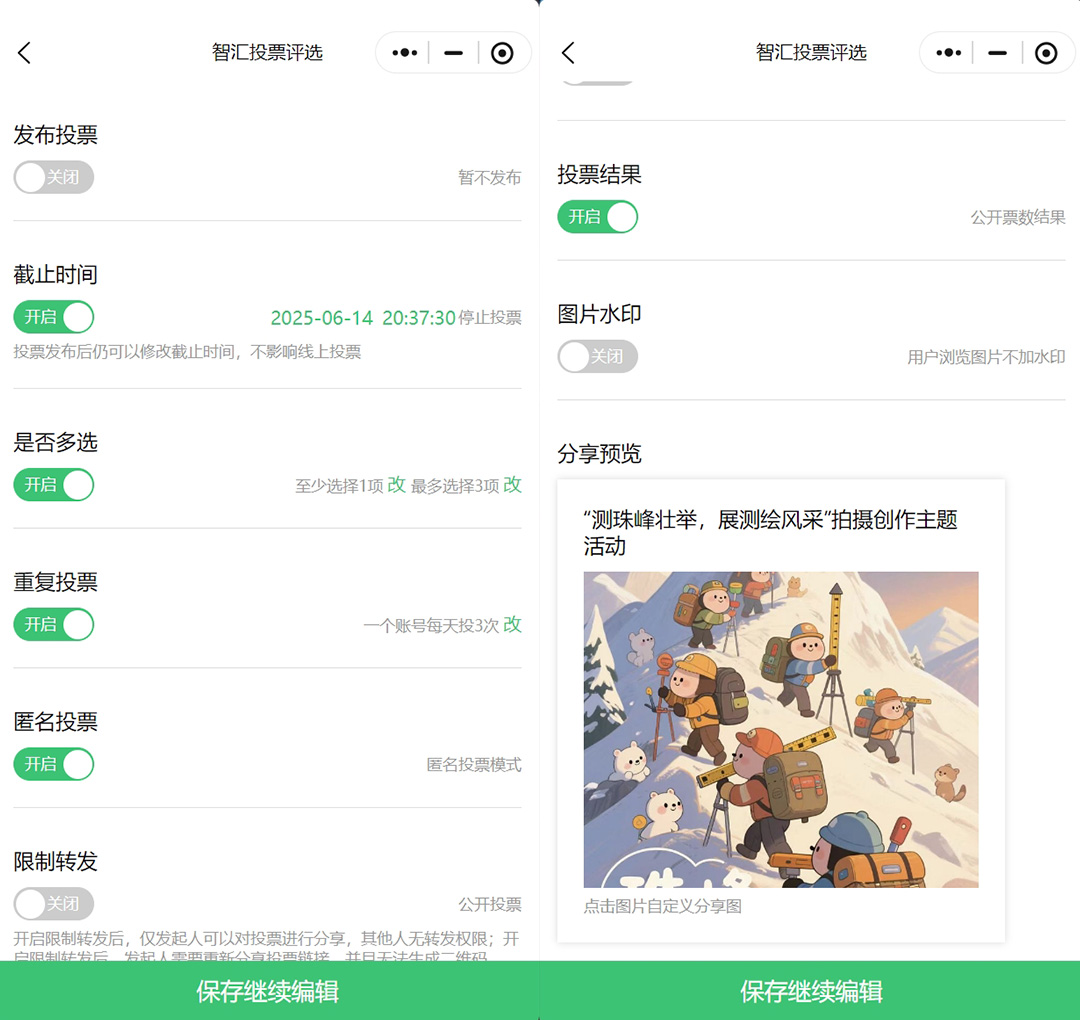Disable the 是否多选 switch
The width and height of the screenshot is (1080, 1020).
click(x=54, y=484)
